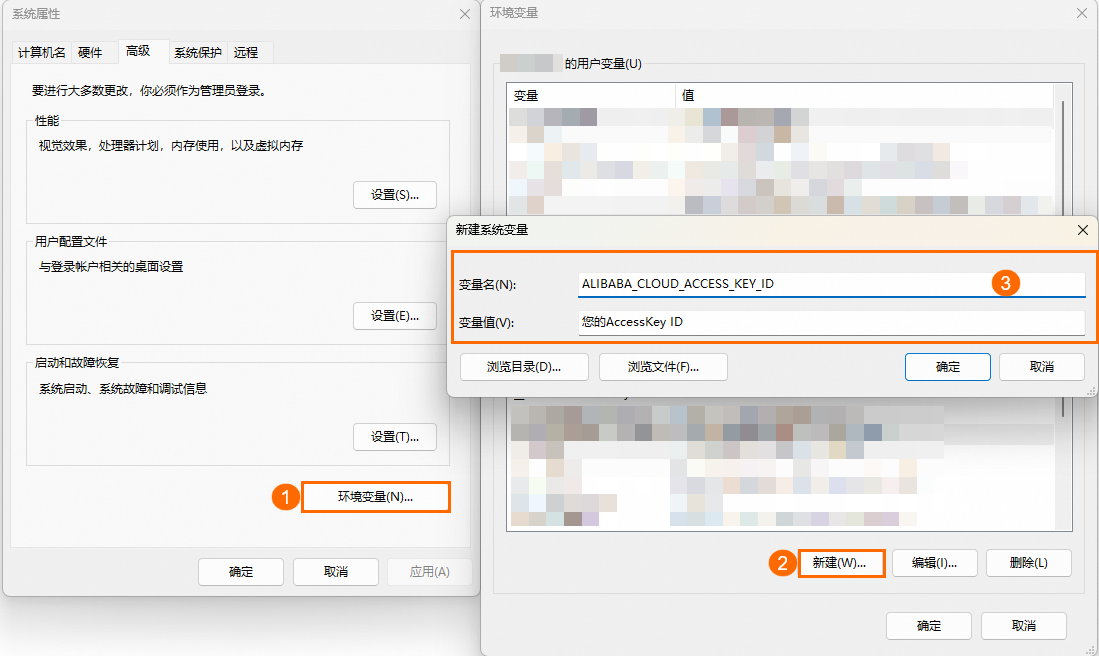Screen dimensions: 1099x656
Task: Switch to the 计算机名 tab
Action: coord(42,53)
